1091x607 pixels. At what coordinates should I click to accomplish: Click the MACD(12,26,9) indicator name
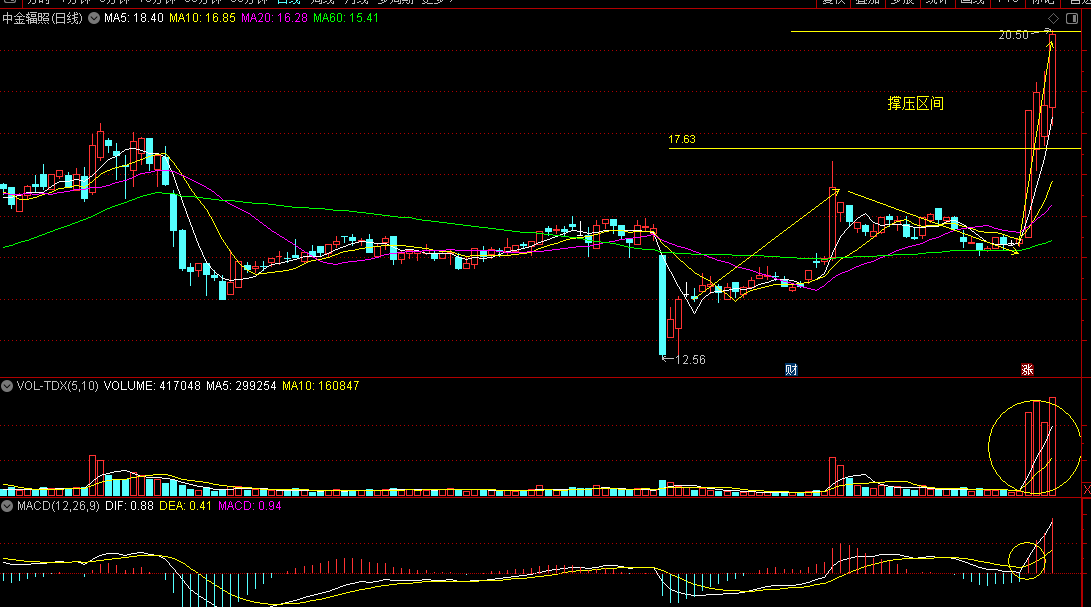[58, 506]
